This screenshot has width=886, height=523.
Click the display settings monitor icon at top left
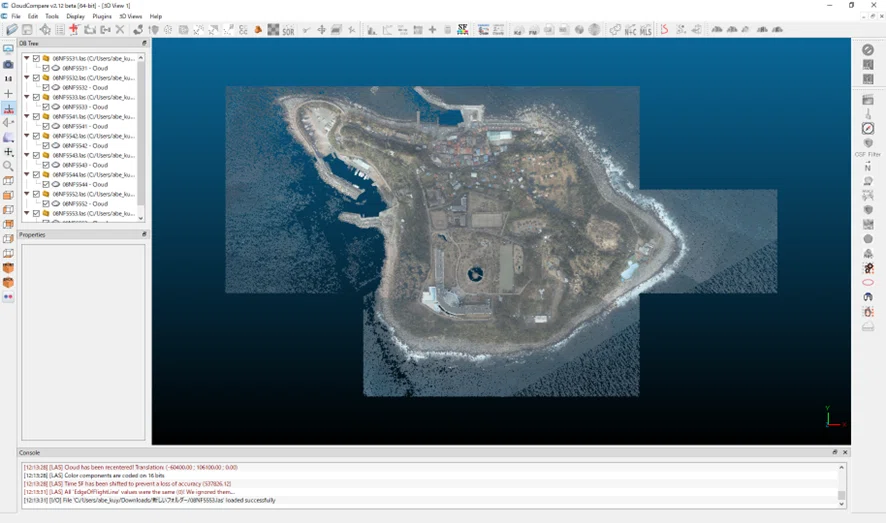[8, 50]
